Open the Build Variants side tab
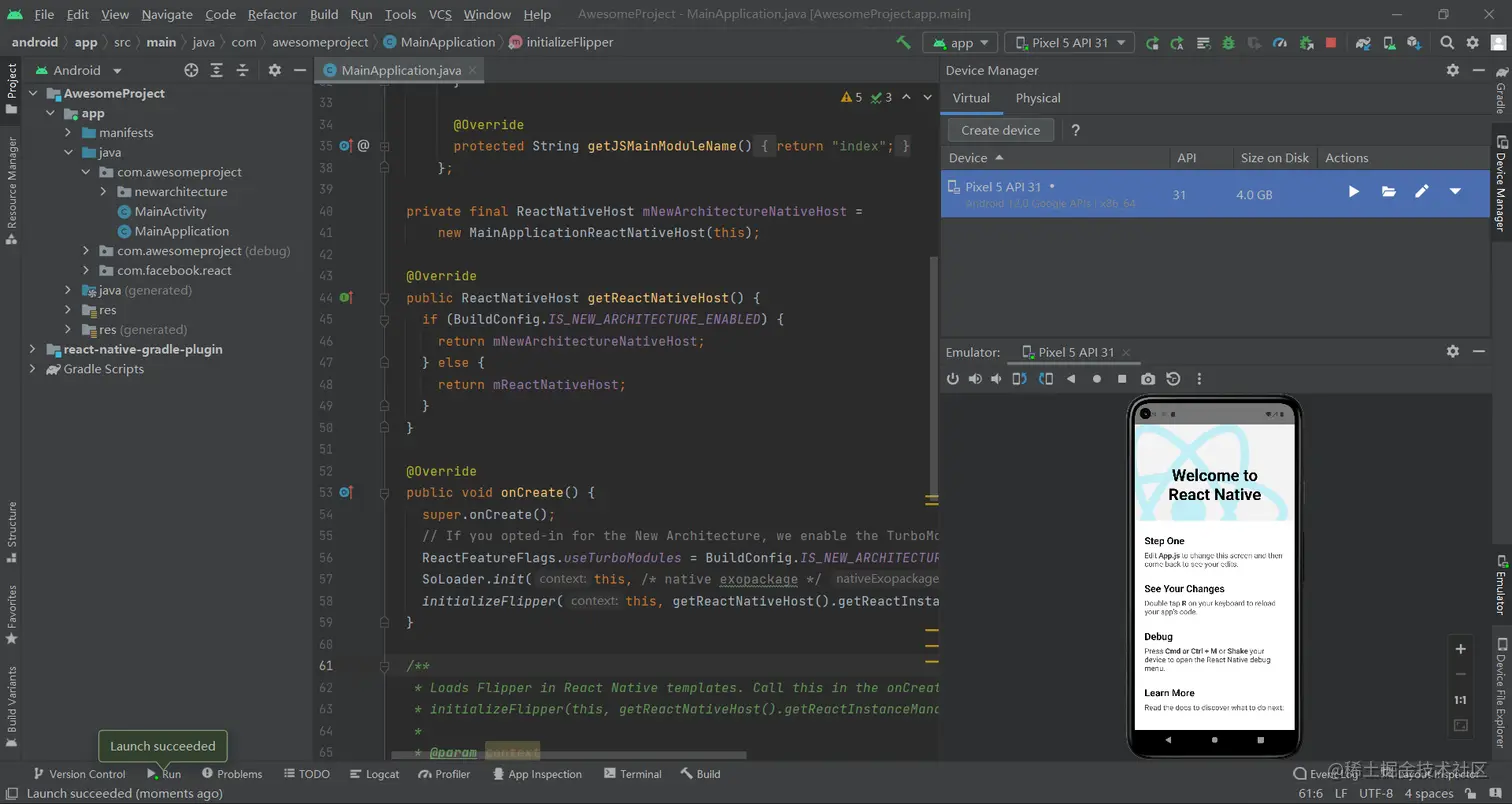Screen dimensions: 1512x804 [x=12, y=705]
